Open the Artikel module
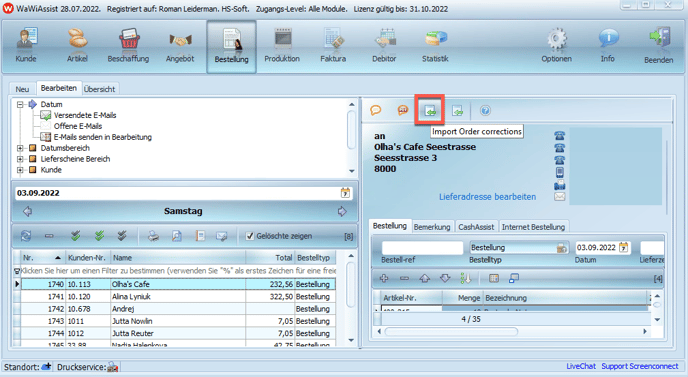This screenshot has height=377, width=688. click(x=77, y=45)
